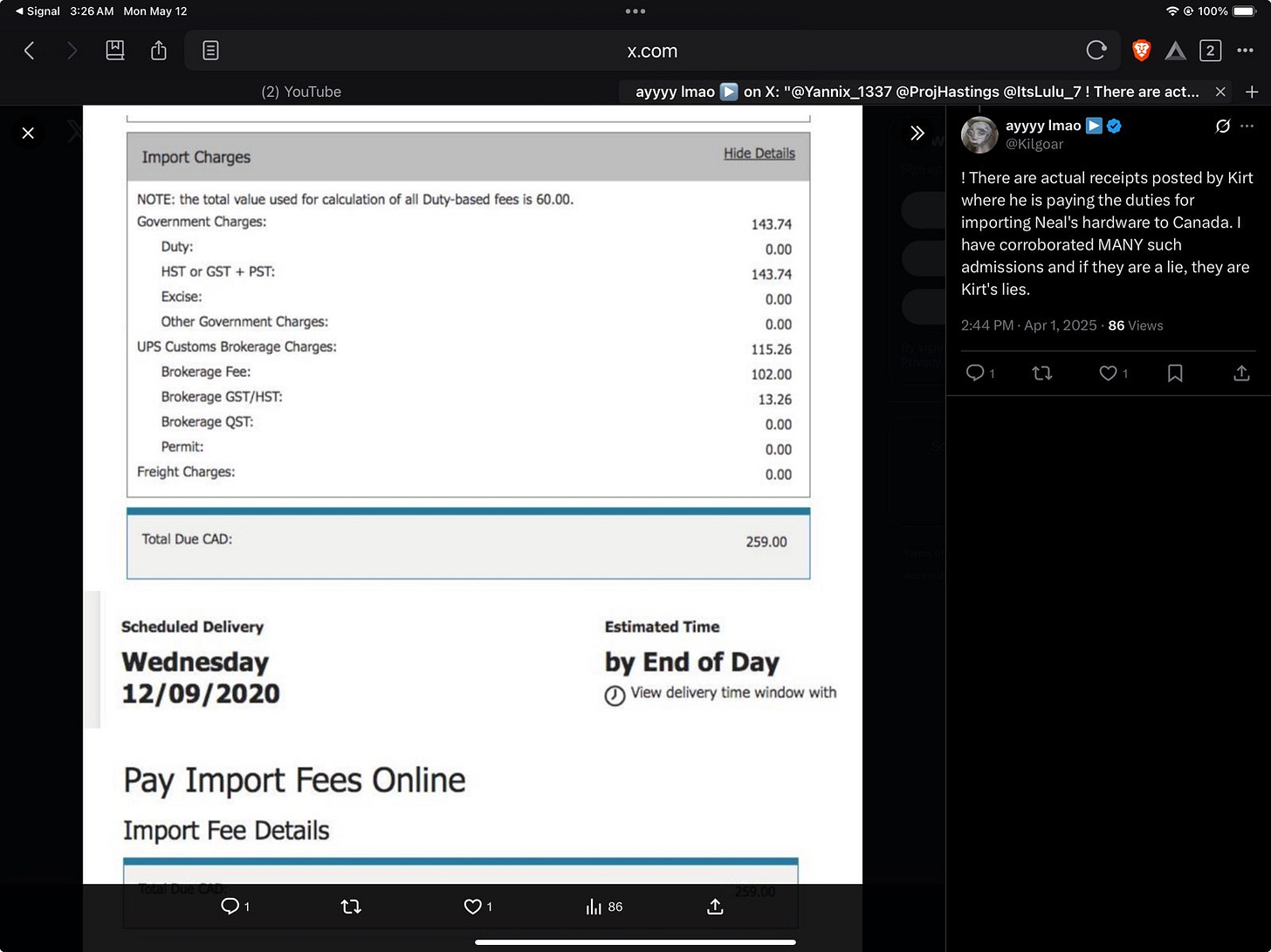This screenshot has width=1271, height=952.
Task: Open Brave Shields lion icon
Action: click(1141, 51)
